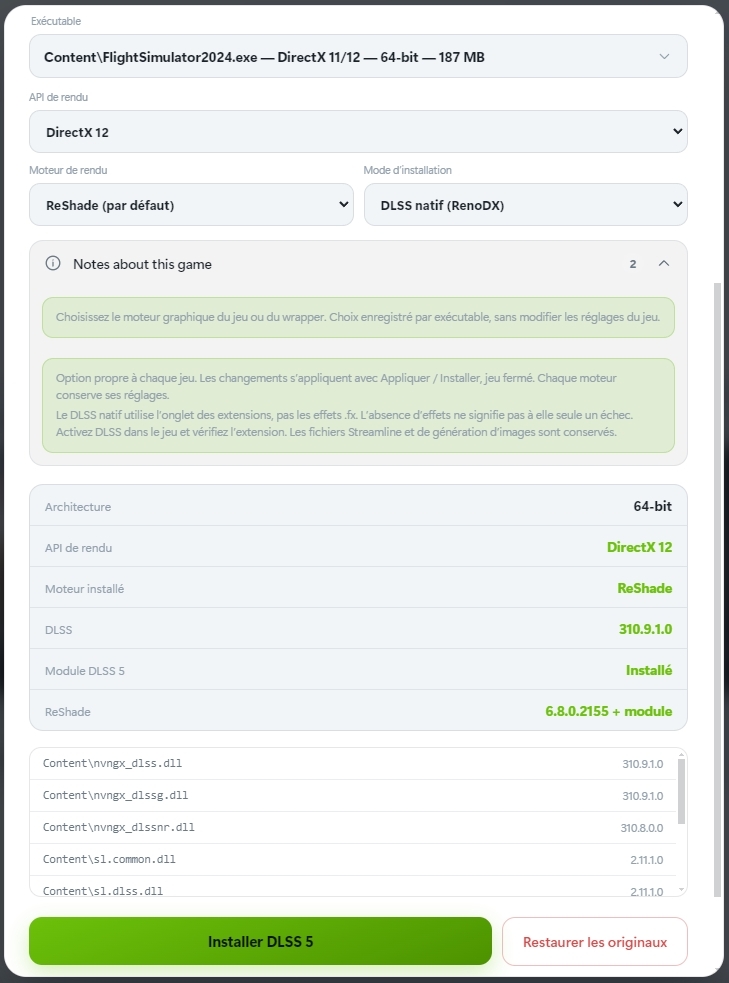Screen dimensions: 729x983
Task: Click the DLSS version 310.9.1.0 value
Action: tap(645, 629)
